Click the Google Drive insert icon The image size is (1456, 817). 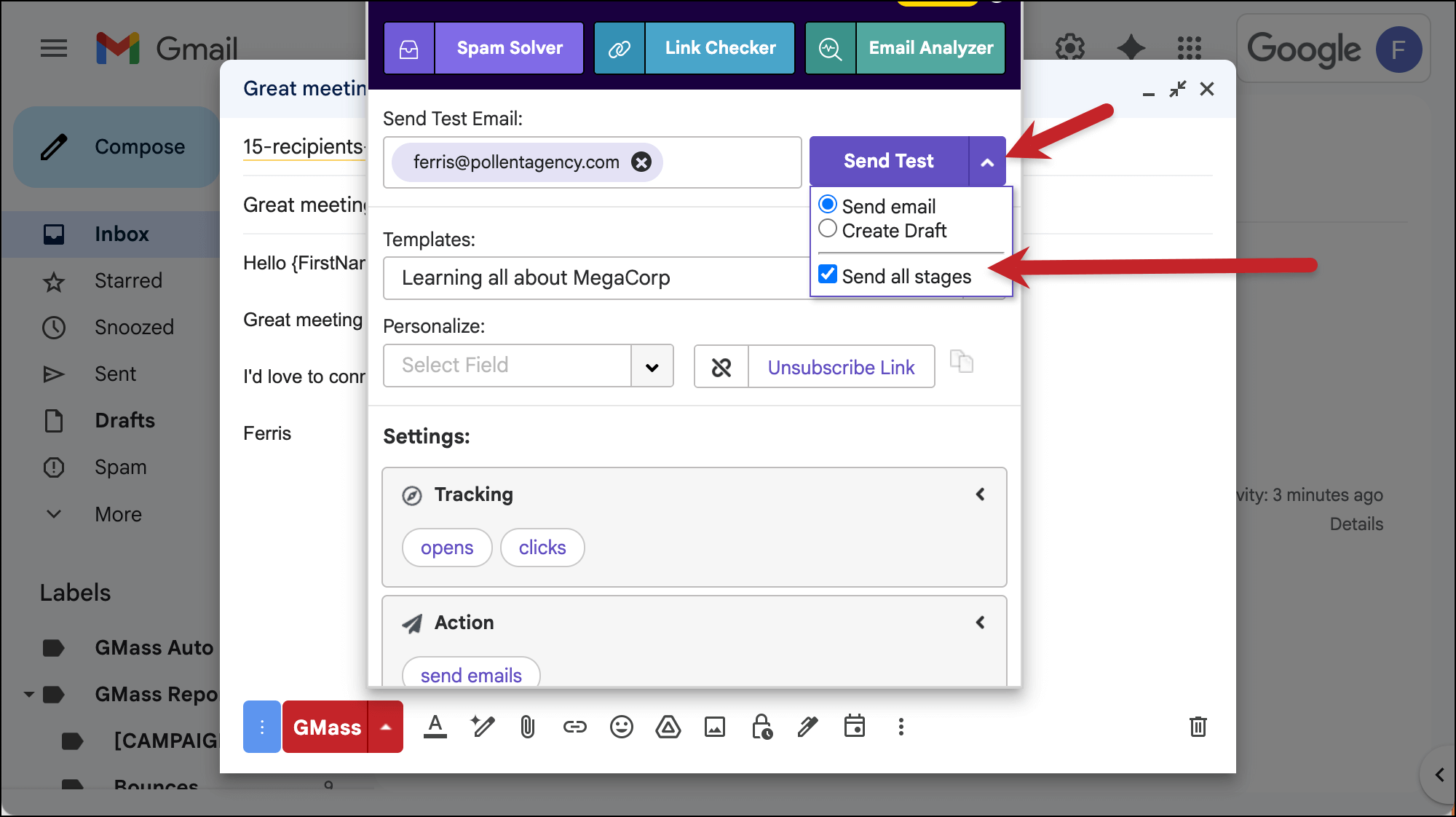point(668,727)
